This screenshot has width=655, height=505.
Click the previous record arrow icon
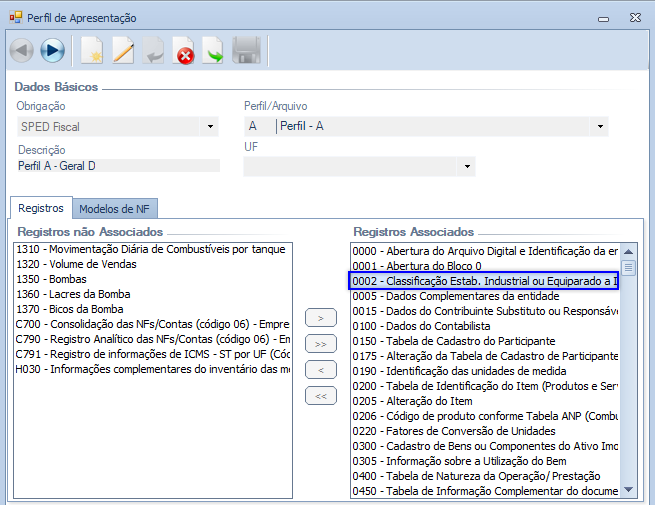coord(21,50)
